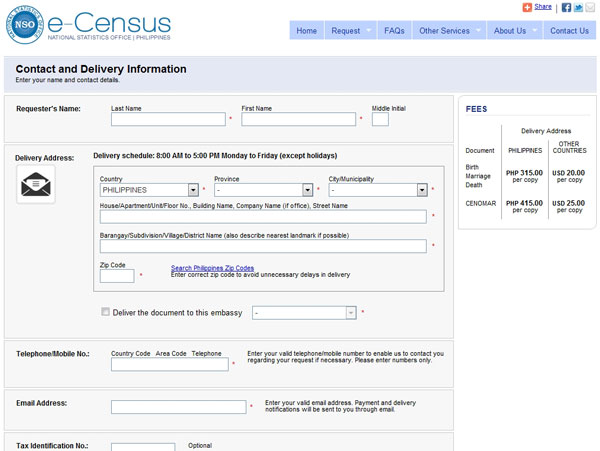The height and width of the screenshot is (451, 600).
Task: Click the NSO e-Census logo
Action: (x=88, y=24)
